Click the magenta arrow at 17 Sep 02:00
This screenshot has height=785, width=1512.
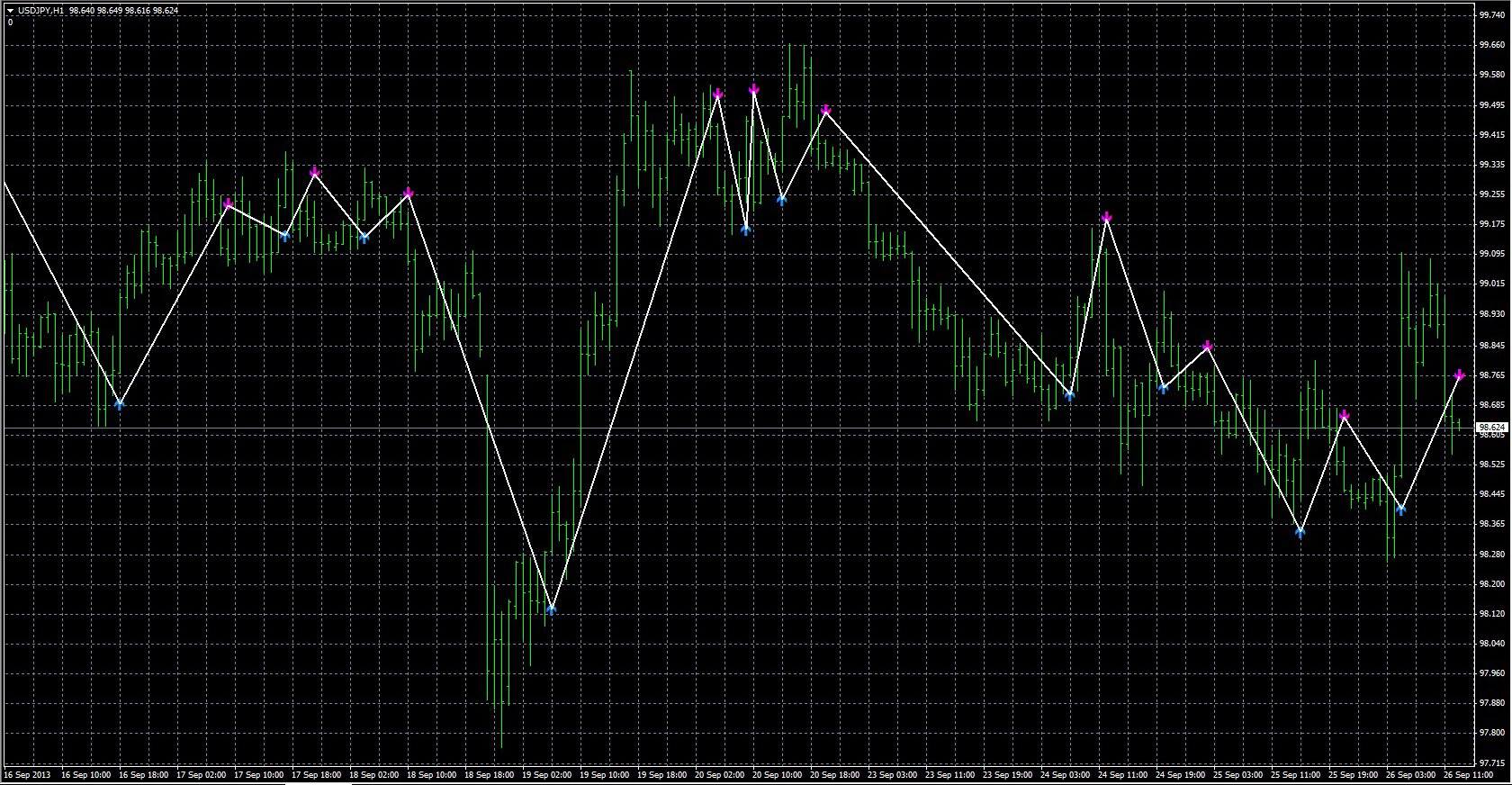(x=228, y=204)
